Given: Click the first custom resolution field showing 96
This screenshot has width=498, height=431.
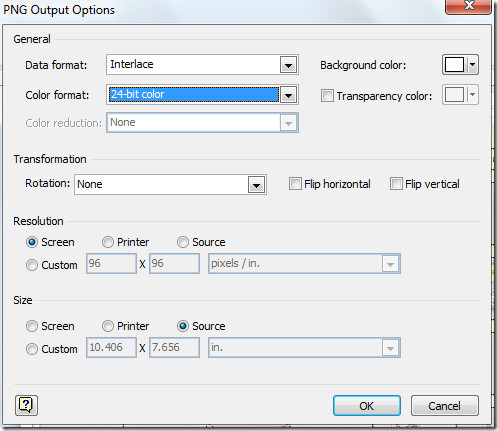Looking at the screenshot, I should coord(111,264).
